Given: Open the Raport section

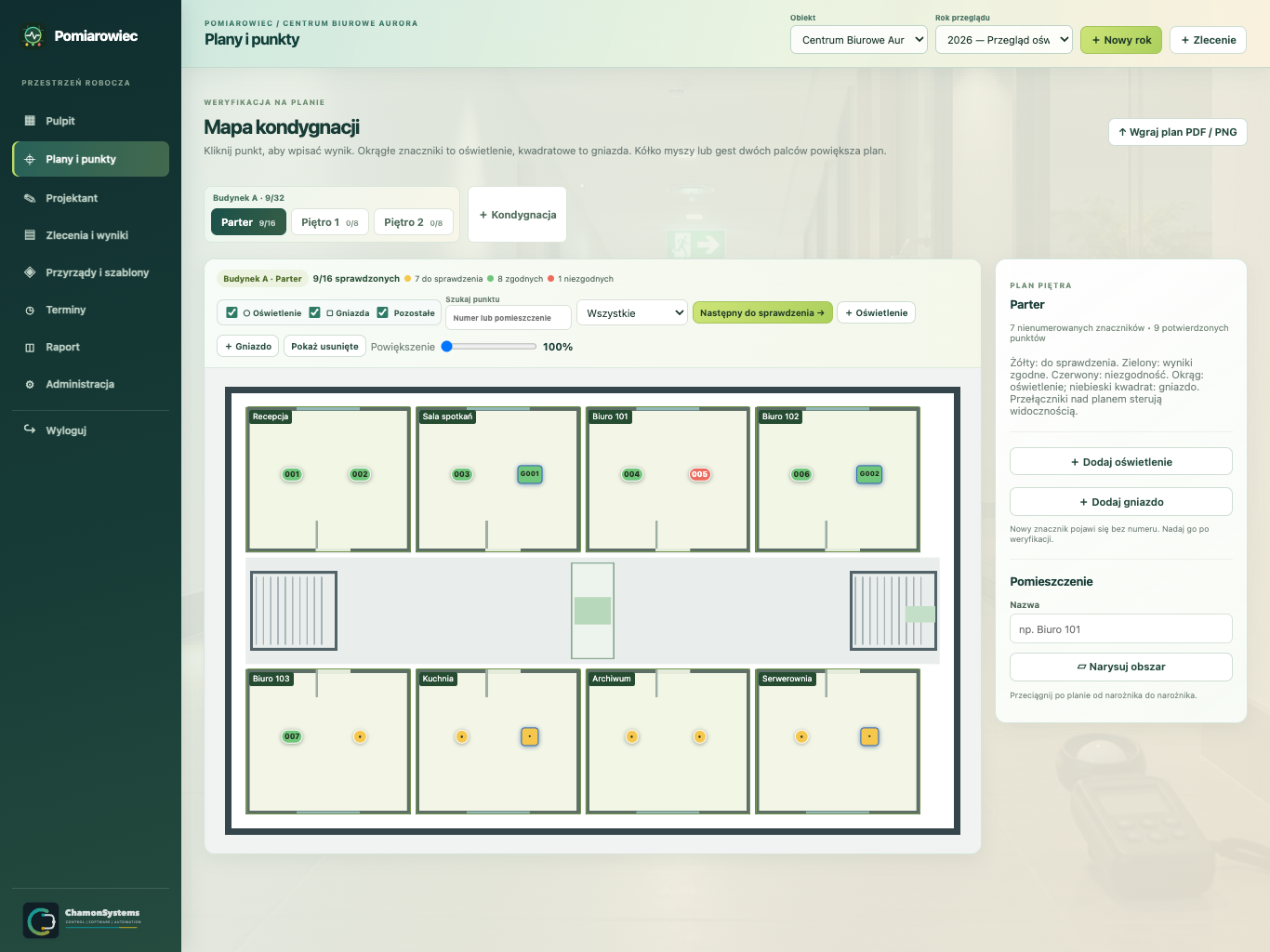Looking at the screenshot, I should click(x=90, y=347).
